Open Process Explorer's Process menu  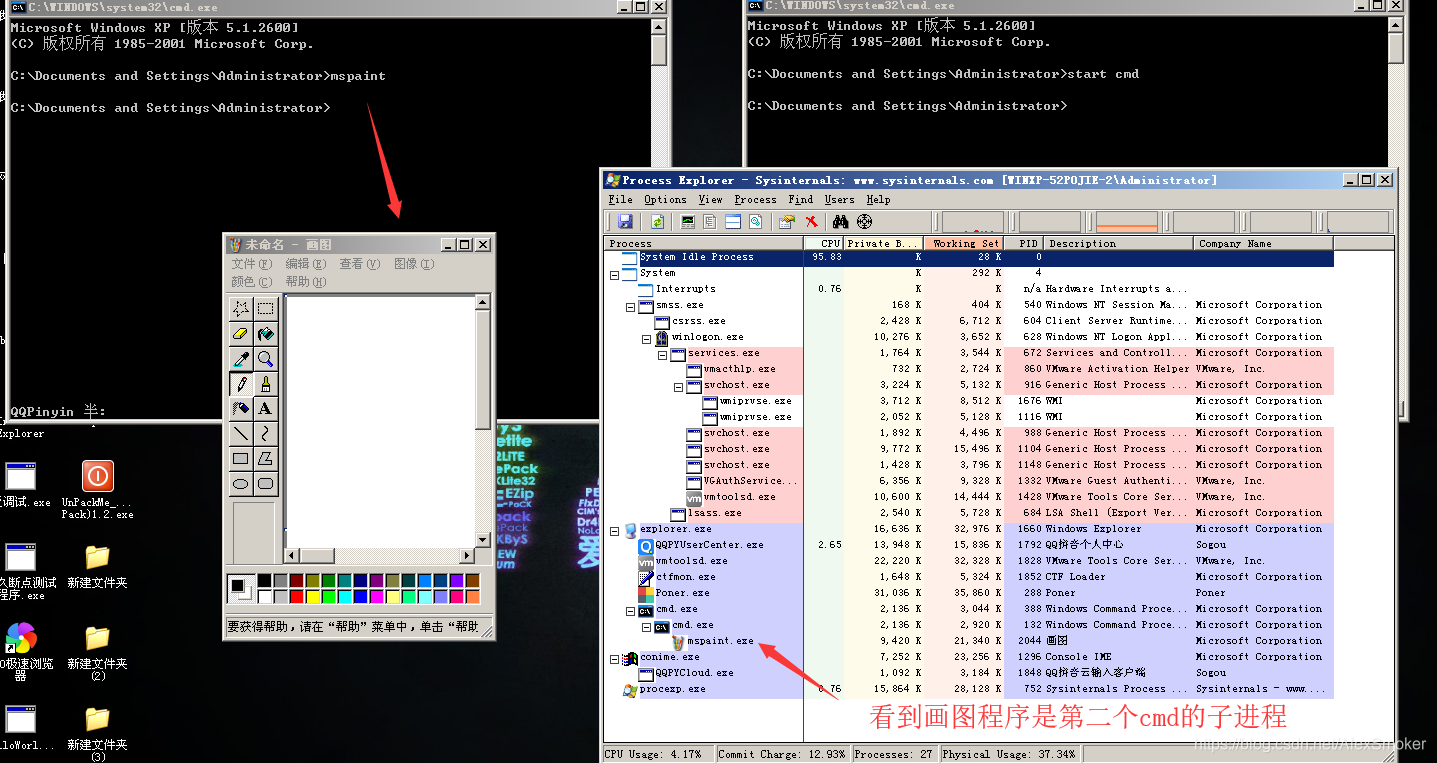coord(755,200)
